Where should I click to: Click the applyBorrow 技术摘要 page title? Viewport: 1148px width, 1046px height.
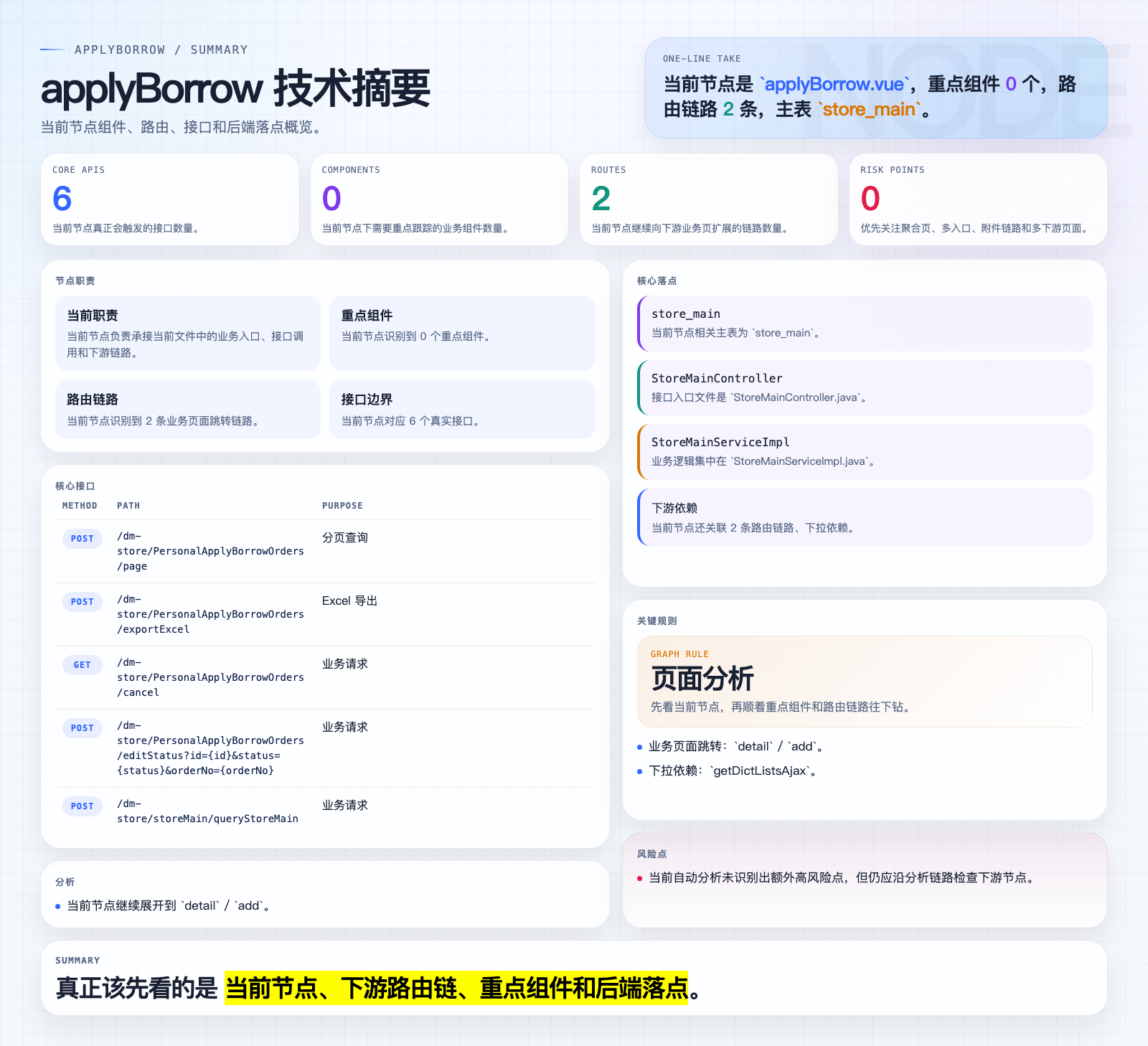pyautogui.click(x=235, y=89)
